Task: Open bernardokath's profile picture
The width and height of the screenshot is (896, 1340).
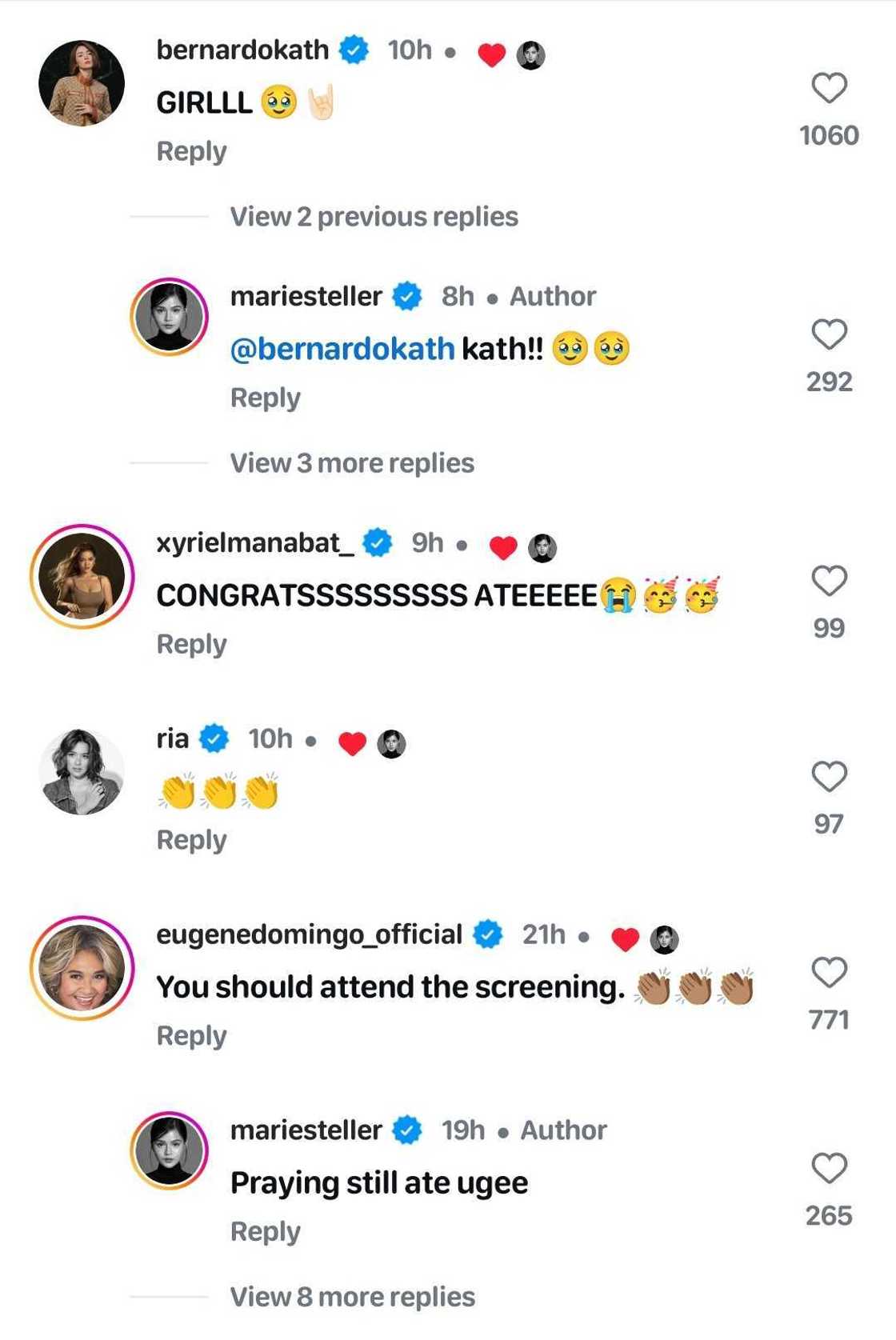Action: click(x=82, y=83)
